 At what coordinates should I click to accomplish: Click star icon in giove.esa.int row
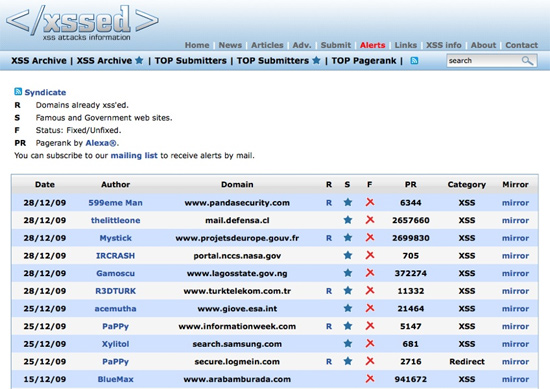[x=348, y=308]
